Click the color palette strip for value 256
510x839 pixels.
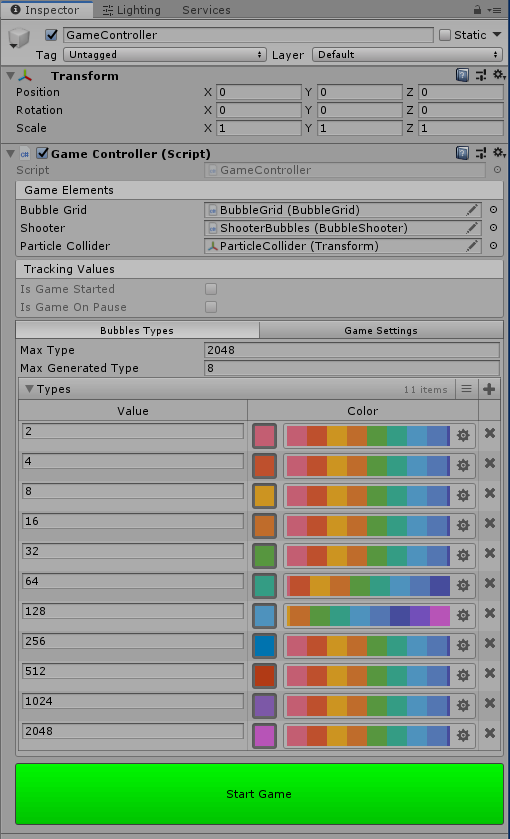point(367,645)
